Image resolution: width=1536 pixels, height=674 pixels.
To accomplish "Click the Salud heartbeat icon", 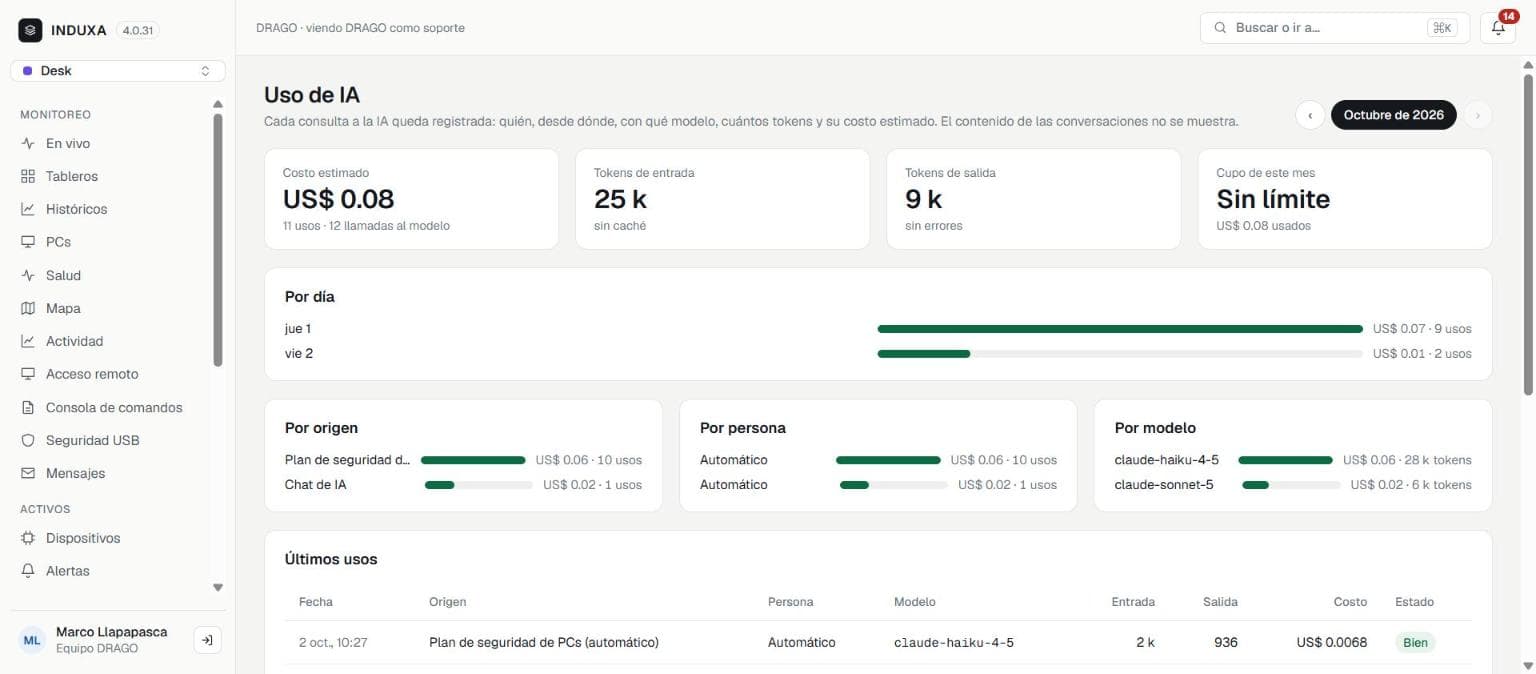I will [x=28, y=276].
